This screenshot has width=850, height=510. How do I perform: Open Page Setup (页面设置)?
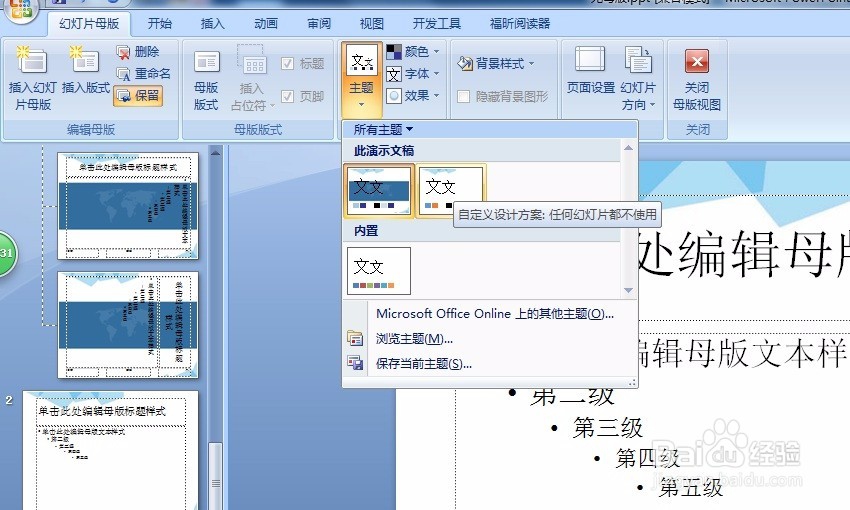pyautogui.click(x=590, y=71)
